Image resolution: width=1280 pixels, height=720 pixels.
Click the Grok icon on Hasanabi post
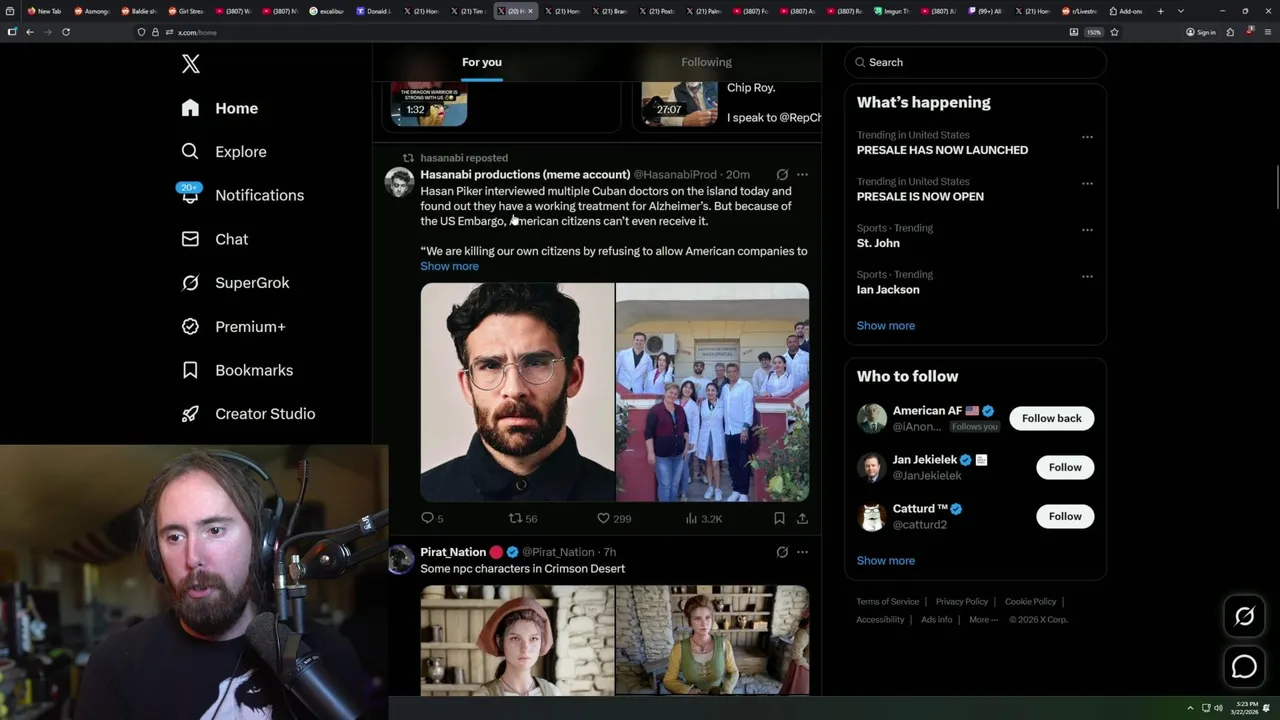[x=782, y=174]
